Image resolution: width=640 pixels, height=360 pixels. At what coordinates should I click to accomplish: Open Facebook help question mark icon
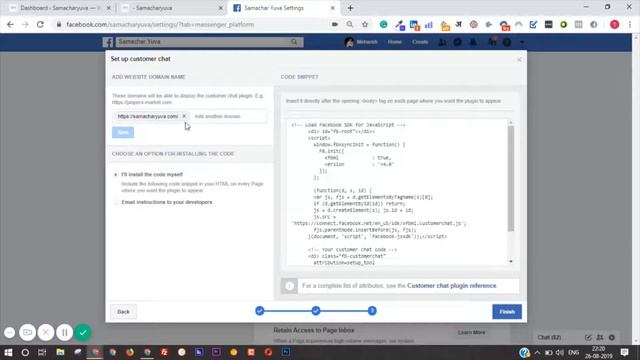tap(507, 42)
